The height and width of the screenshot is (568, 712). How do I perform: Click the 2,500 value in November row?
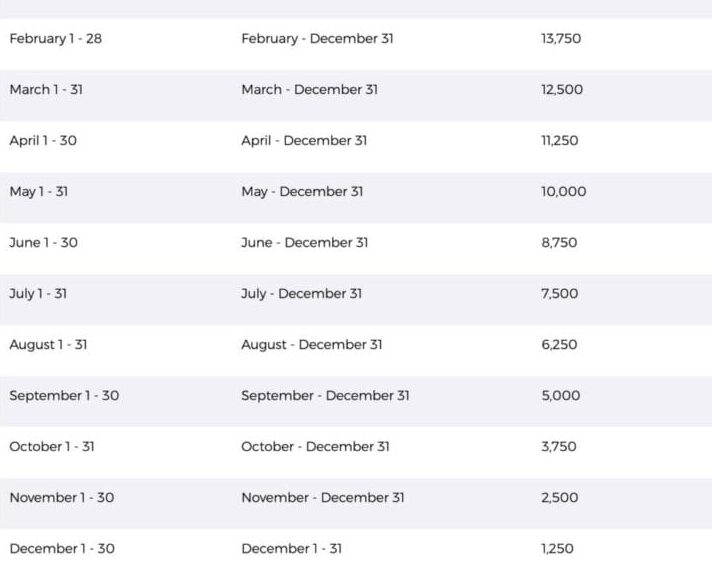559,497
